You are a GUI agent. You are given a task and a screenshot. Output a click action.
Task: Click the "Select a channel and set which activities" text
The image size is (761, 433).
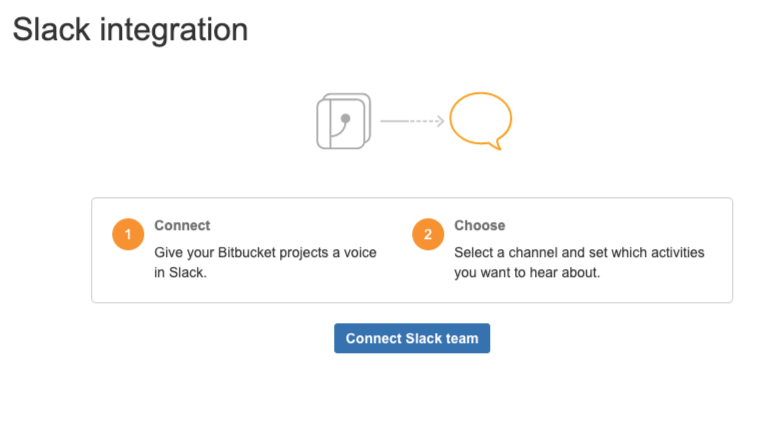[579, 253]
